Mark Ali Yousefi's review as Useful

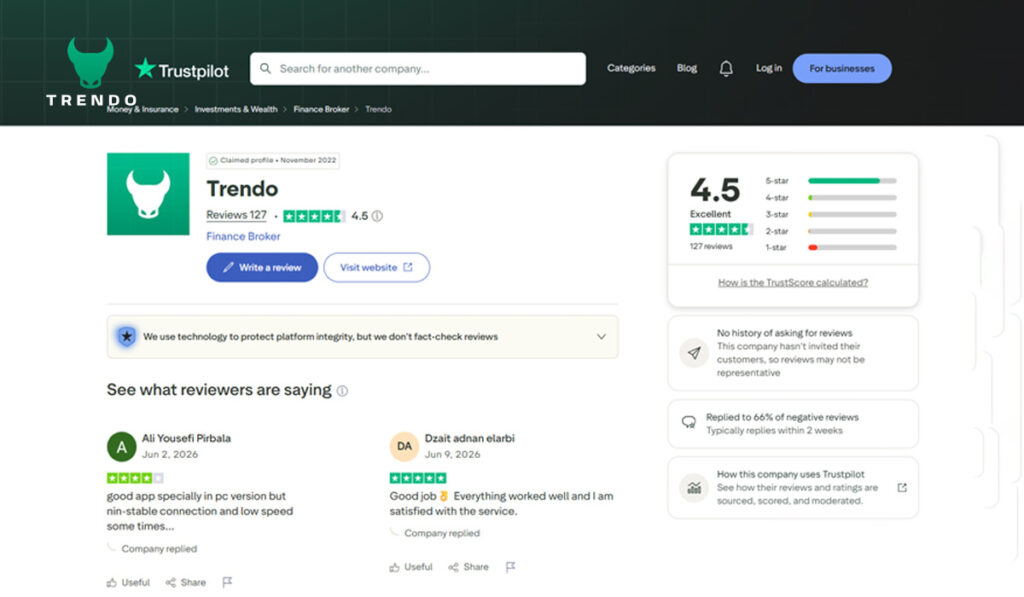point(129,583)
